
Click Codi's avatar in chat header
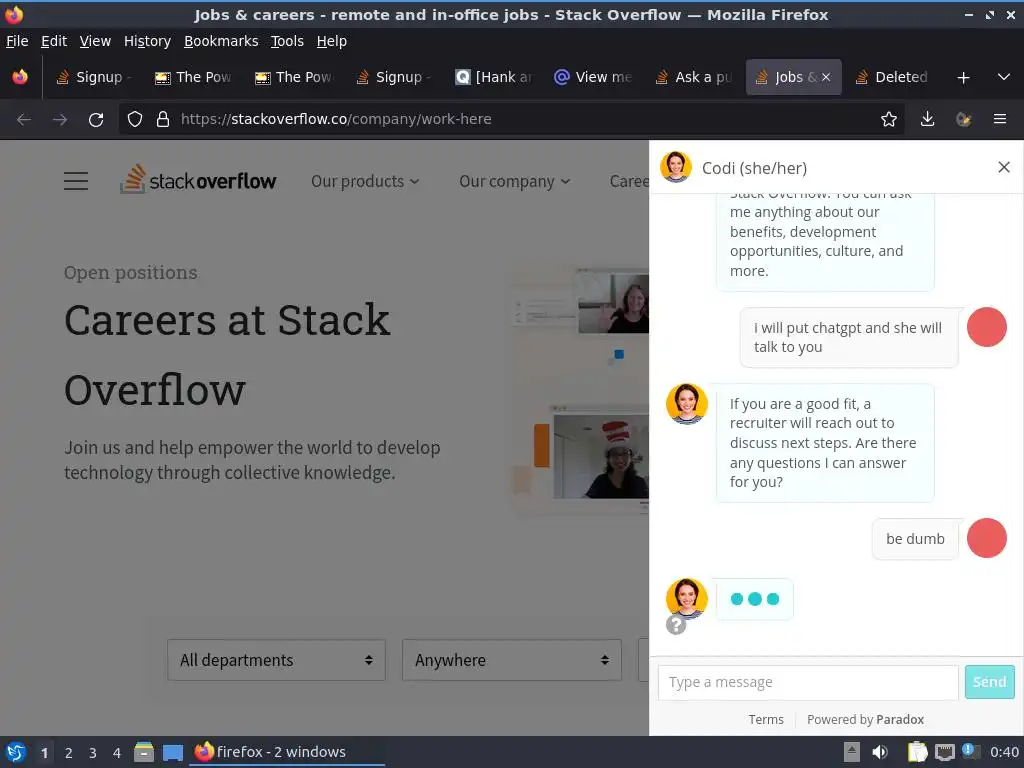[x=675, y=167]
